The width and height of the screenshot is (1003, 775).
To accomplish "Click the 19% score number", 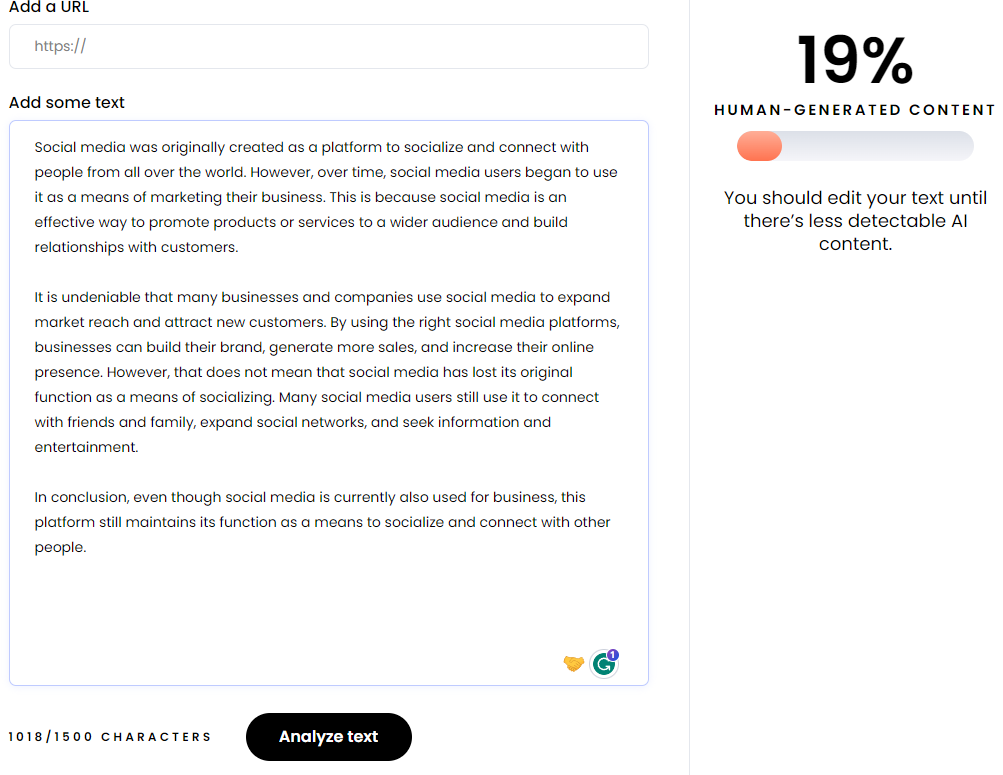I will 855,60.
